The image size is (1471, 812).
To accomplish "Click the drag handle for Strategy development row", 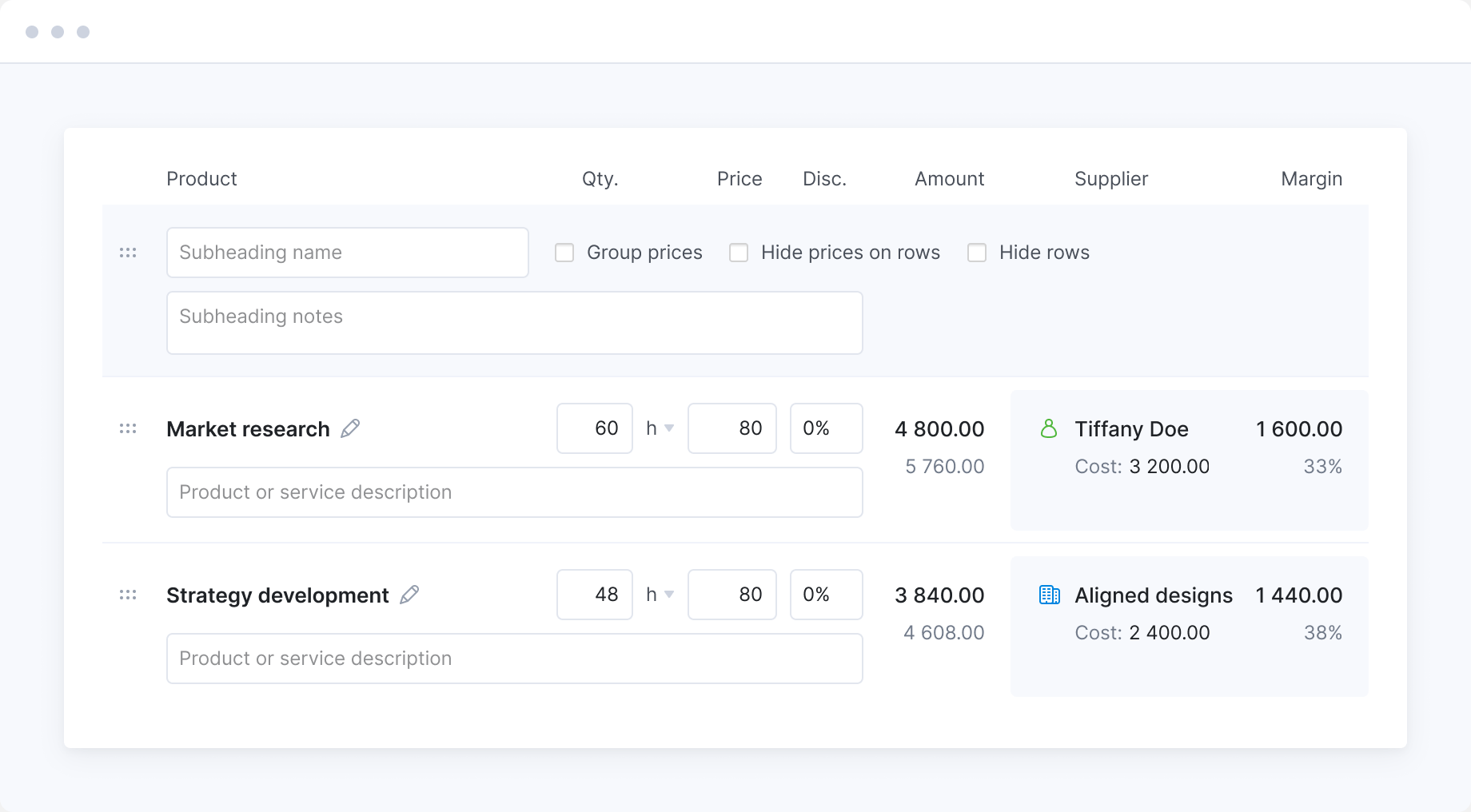I will tap(128, 595).
